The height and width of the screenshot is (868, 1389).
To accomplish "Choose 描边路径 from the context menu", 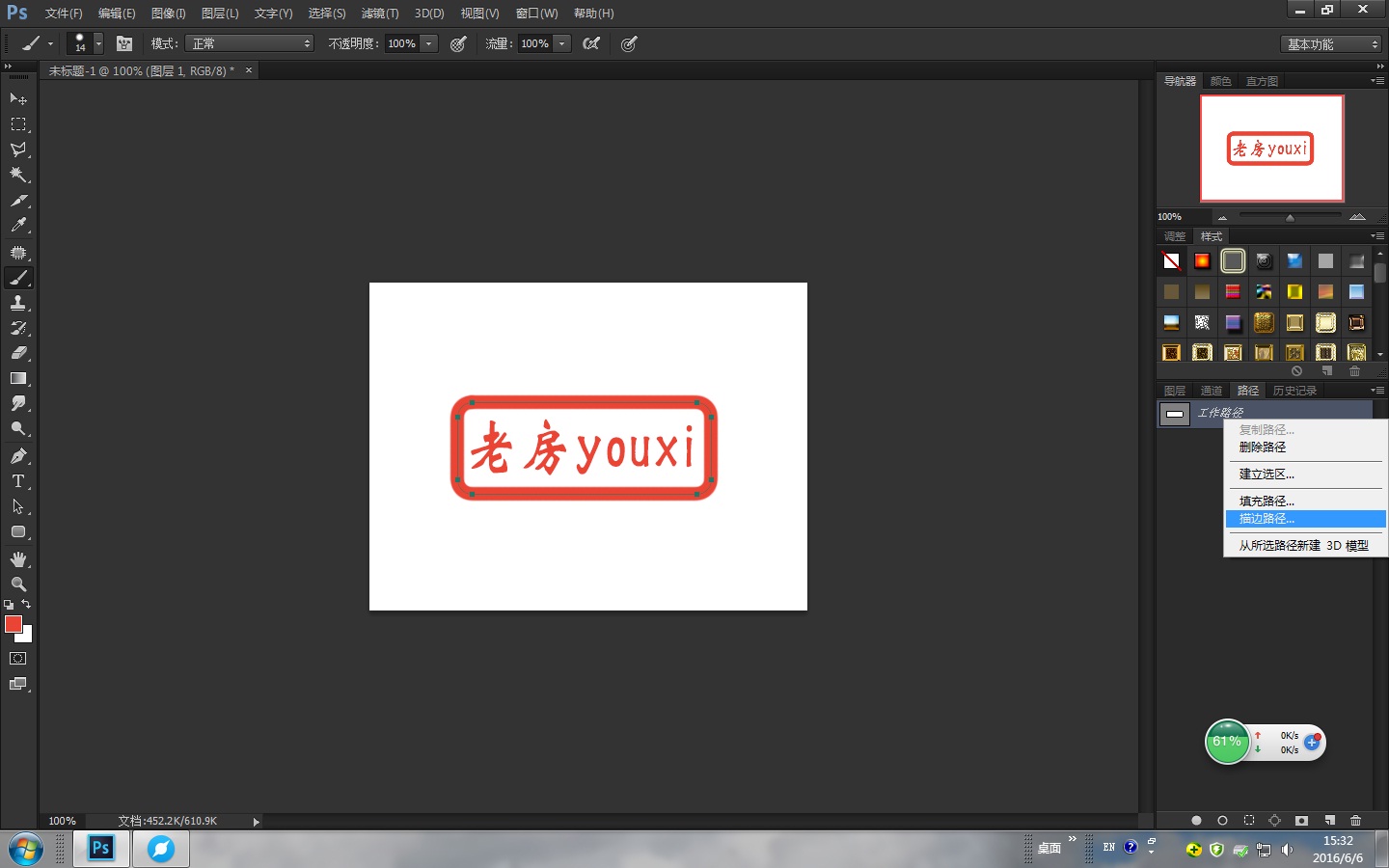I will tap(1265, 519).
